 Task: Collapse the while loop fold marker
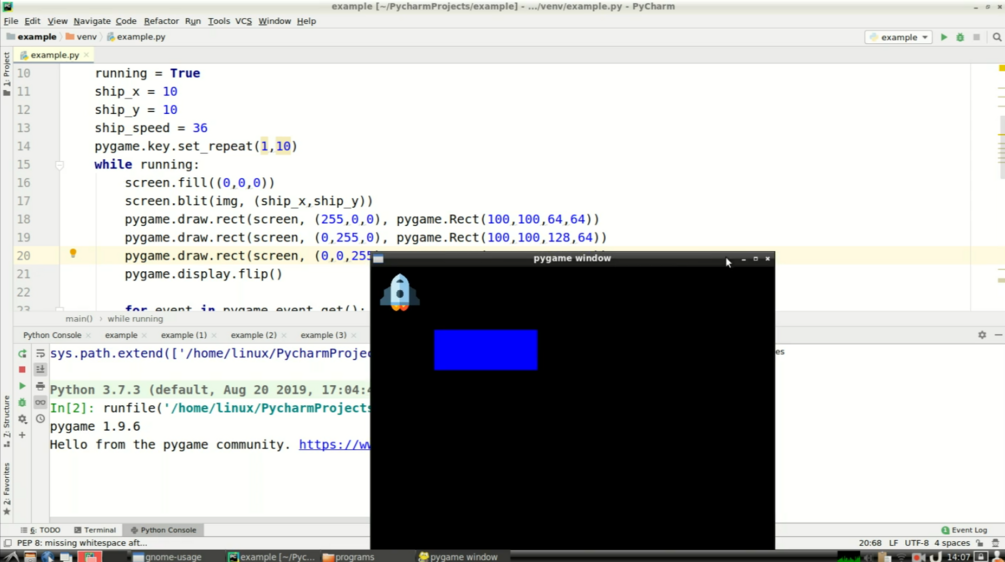(60, 165)
